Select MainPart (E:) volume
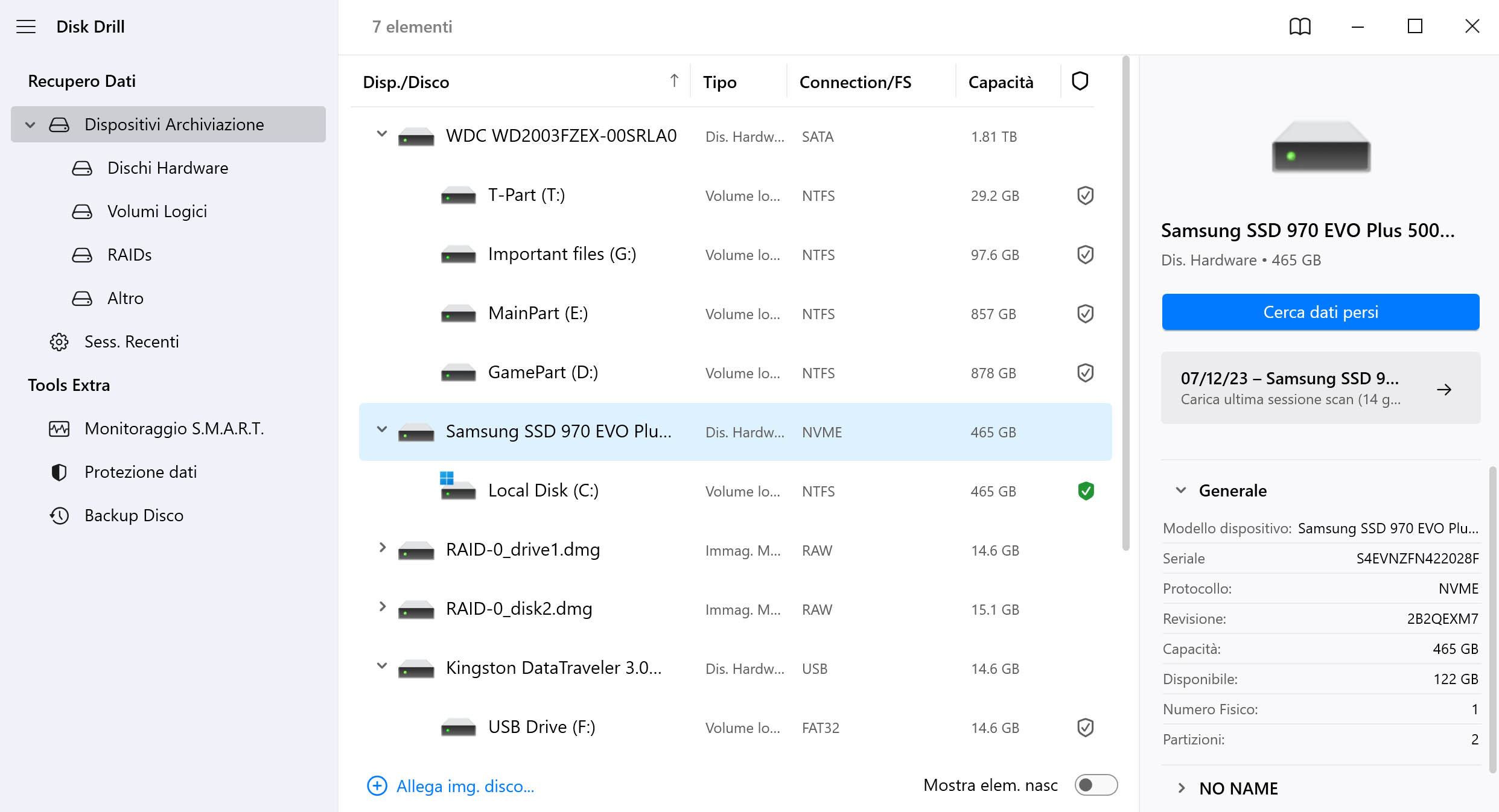This screenshot has height=812, width=1499. tap(735, 314)
